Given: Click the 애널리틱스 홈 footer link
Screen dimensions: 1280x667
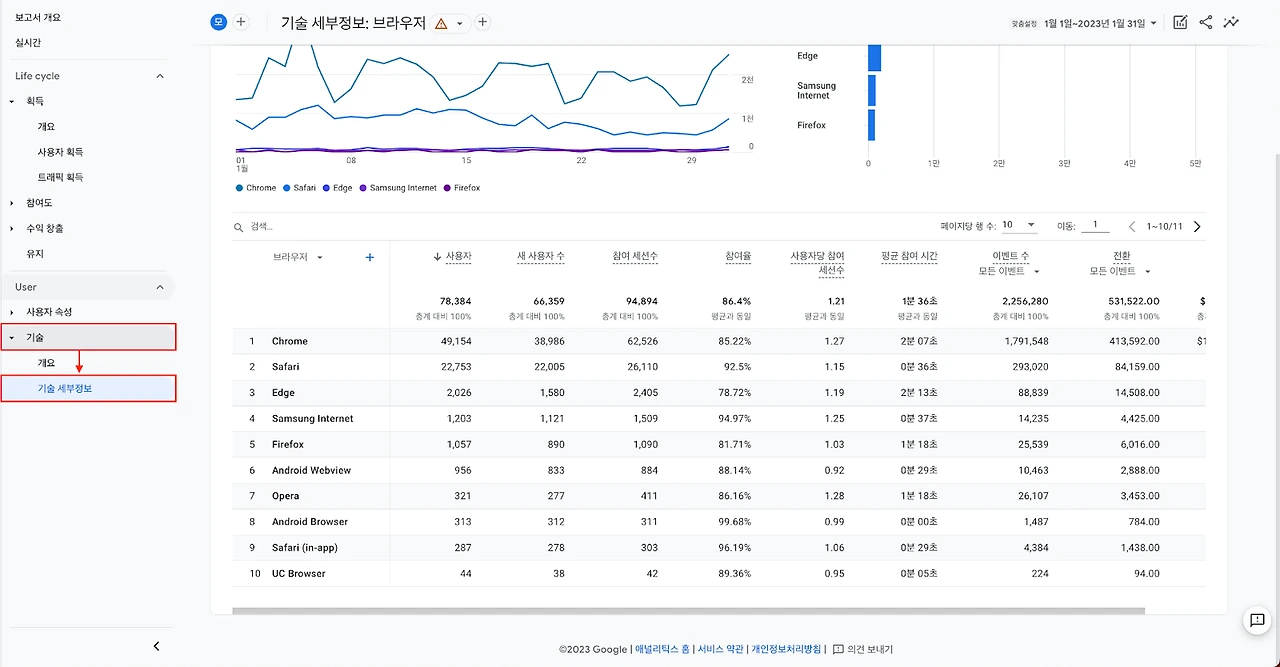Looking at the screenshot, I should click(662, 649).
